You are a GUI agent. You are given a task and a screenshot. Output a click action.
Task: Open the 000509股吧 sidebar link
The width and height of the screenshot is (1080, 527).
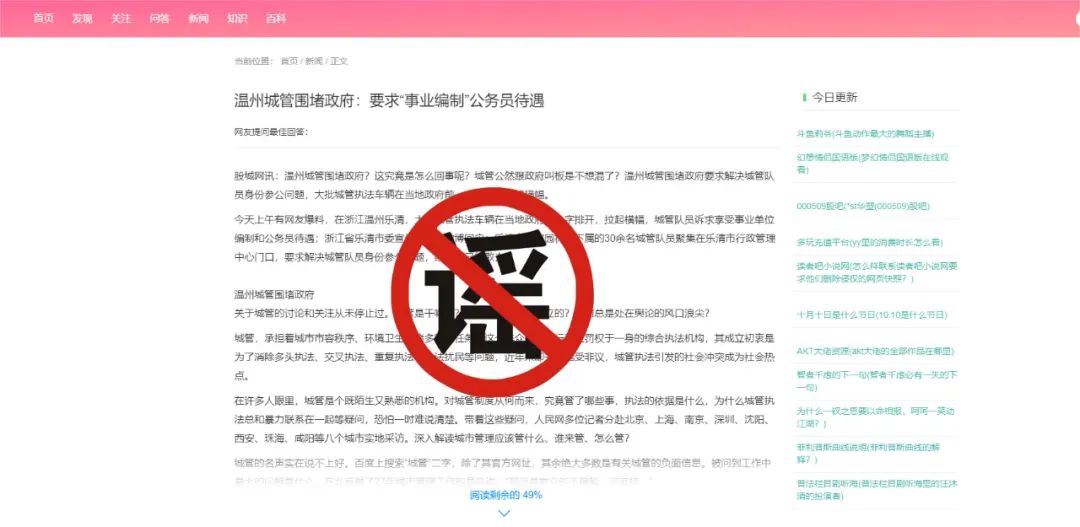coord(862,206)
